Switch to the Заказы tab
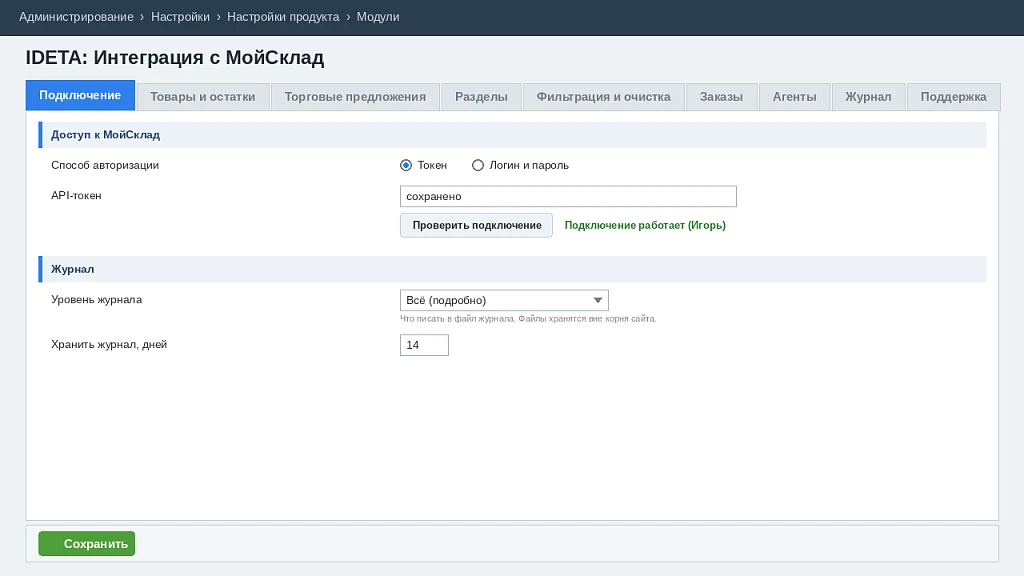The height and width of the screenshot is (576, 1024). click(x=722, y=97)
